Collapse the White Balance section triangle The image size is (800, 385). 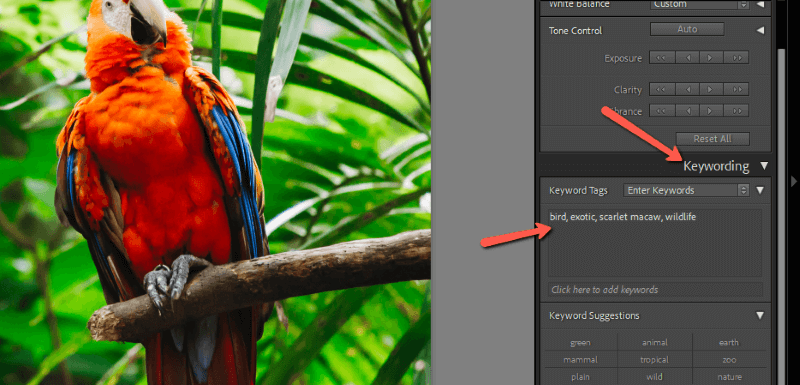[x=760, y=4]
